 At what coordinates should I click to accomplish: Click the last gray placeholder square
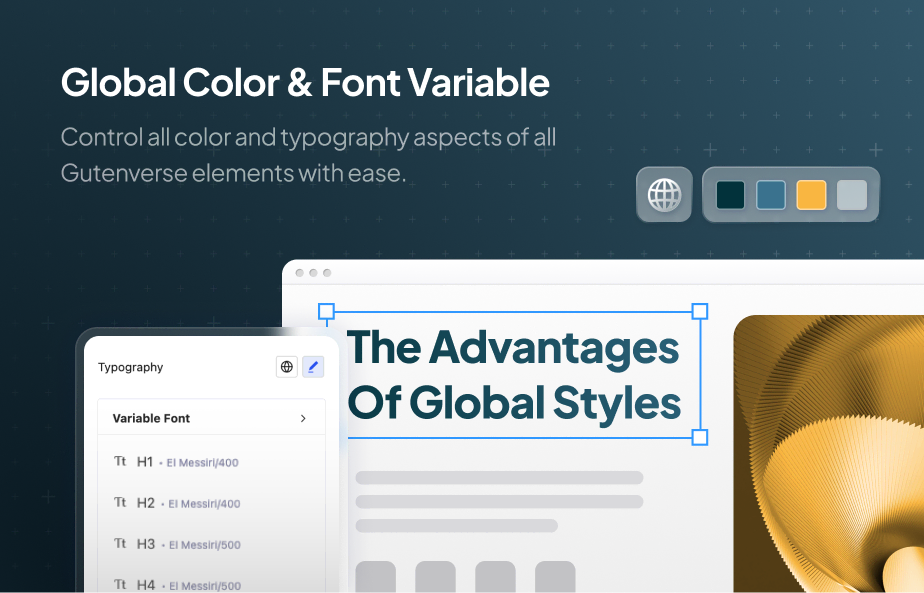tap(555, 578)
